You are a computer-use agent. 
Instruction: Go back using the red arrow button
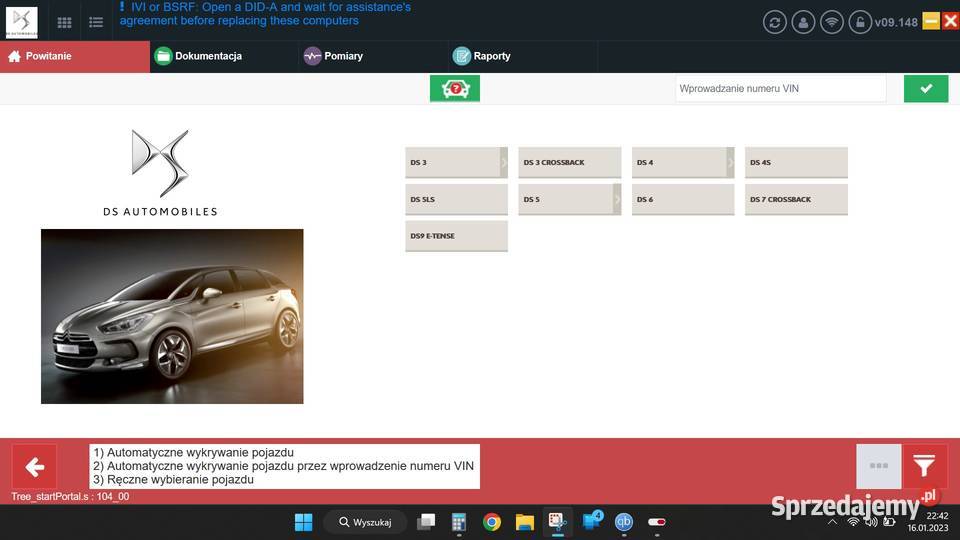coord(34,467)
